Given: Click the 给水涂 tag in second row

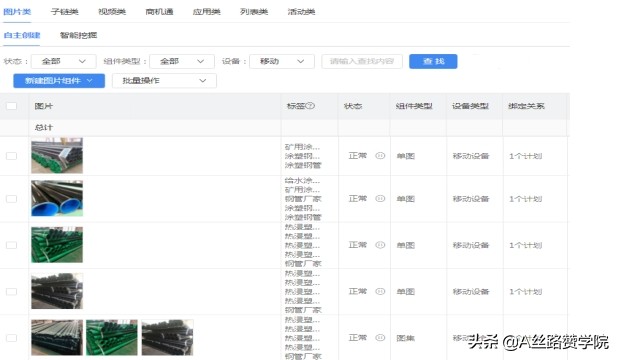Looking at the screenshot, I should (x=302, y=181).
